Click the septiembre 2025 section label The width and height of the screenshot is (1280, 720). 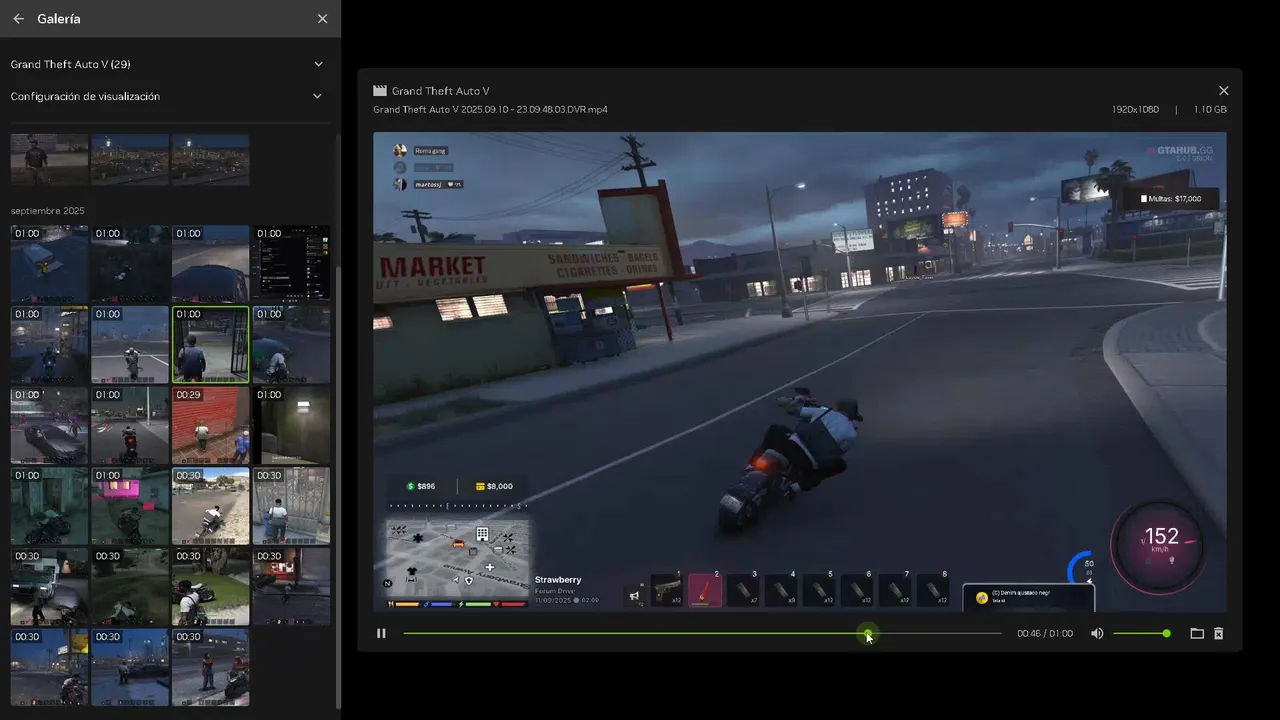click(47, 211)
